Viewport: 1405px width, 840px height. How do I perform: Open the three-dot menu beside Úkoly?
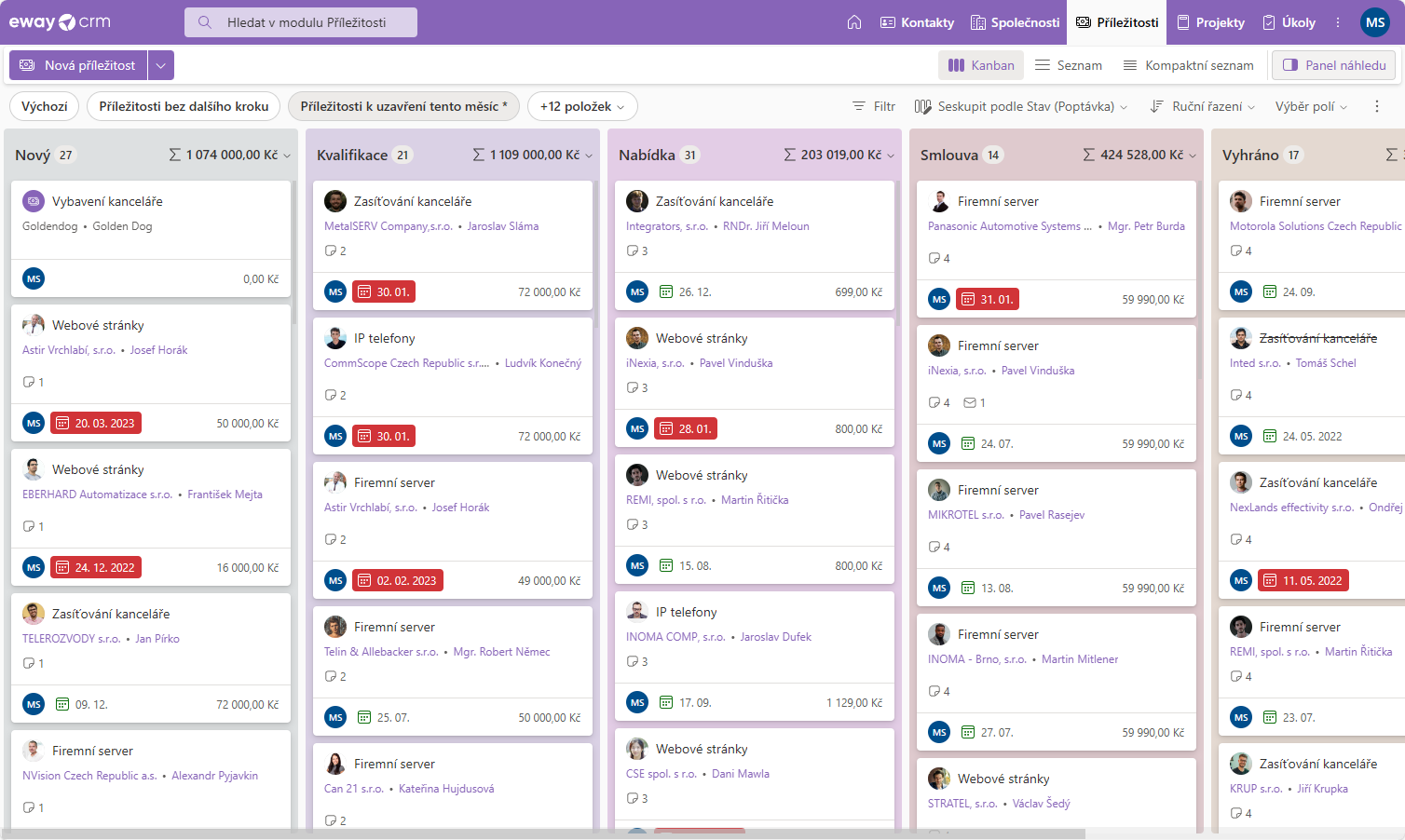click(1338, 22)
